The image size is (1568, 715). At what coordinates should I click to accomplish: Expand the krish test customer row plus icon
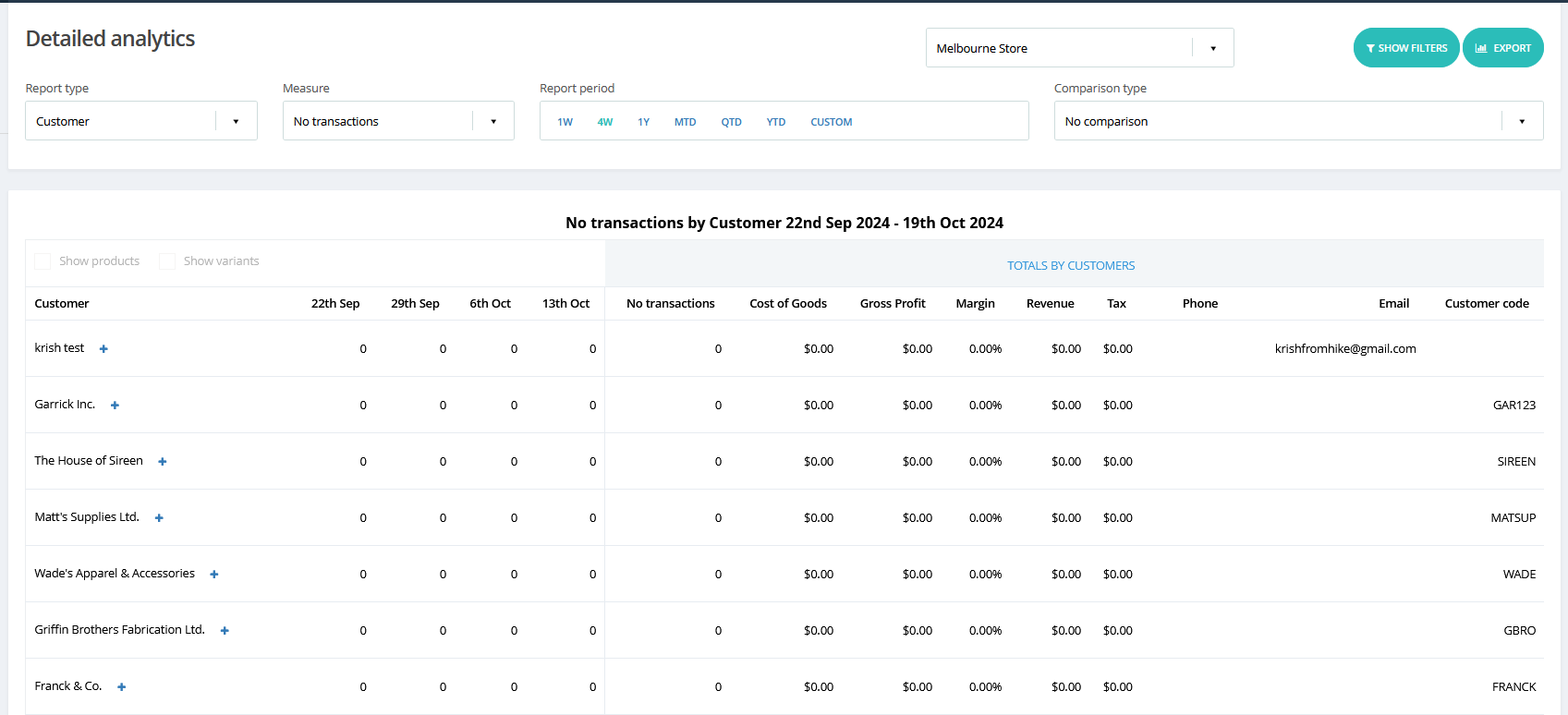103,349
